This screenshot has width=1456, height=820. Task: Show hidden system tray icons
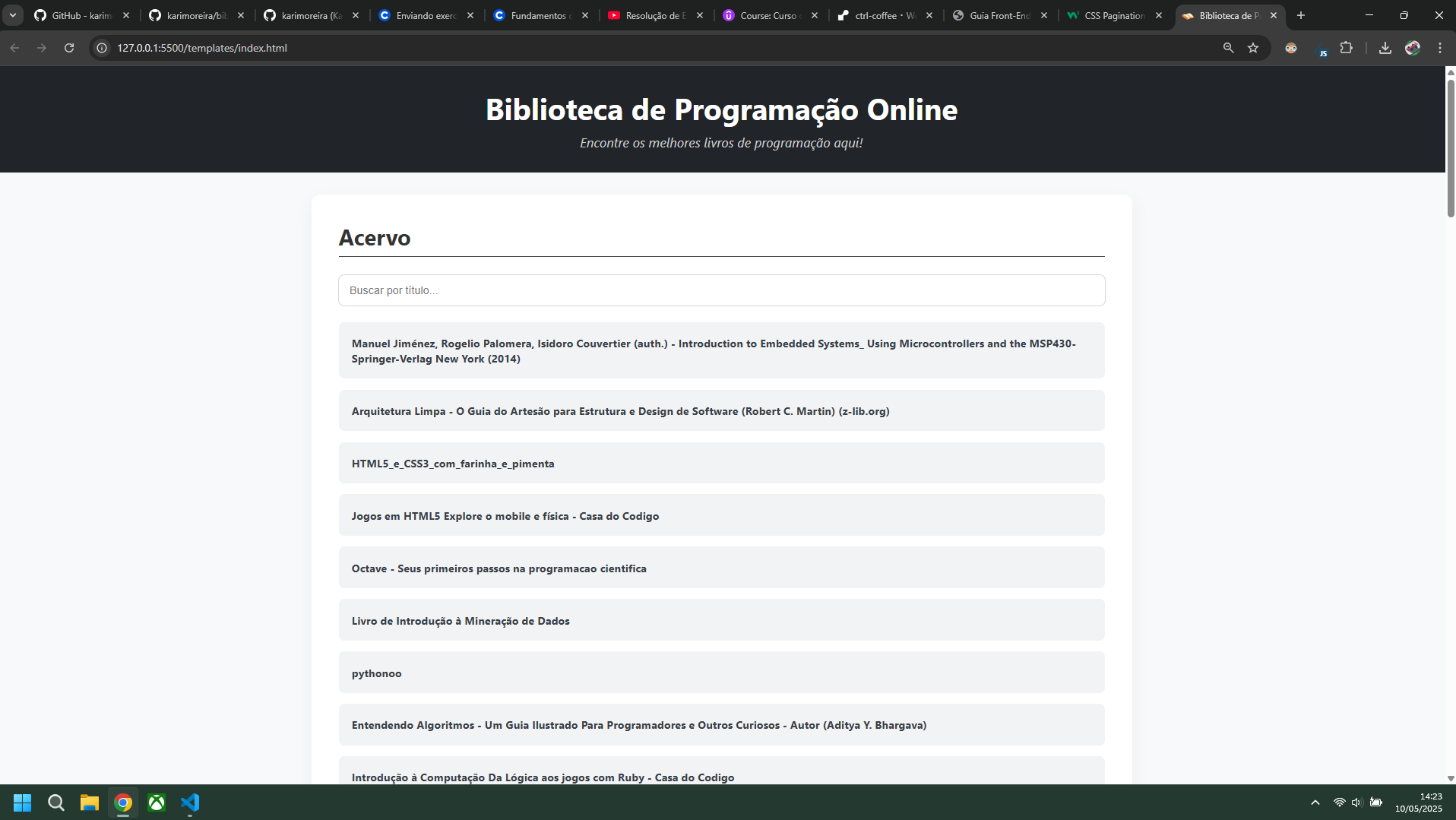[x=1315, y=803]
